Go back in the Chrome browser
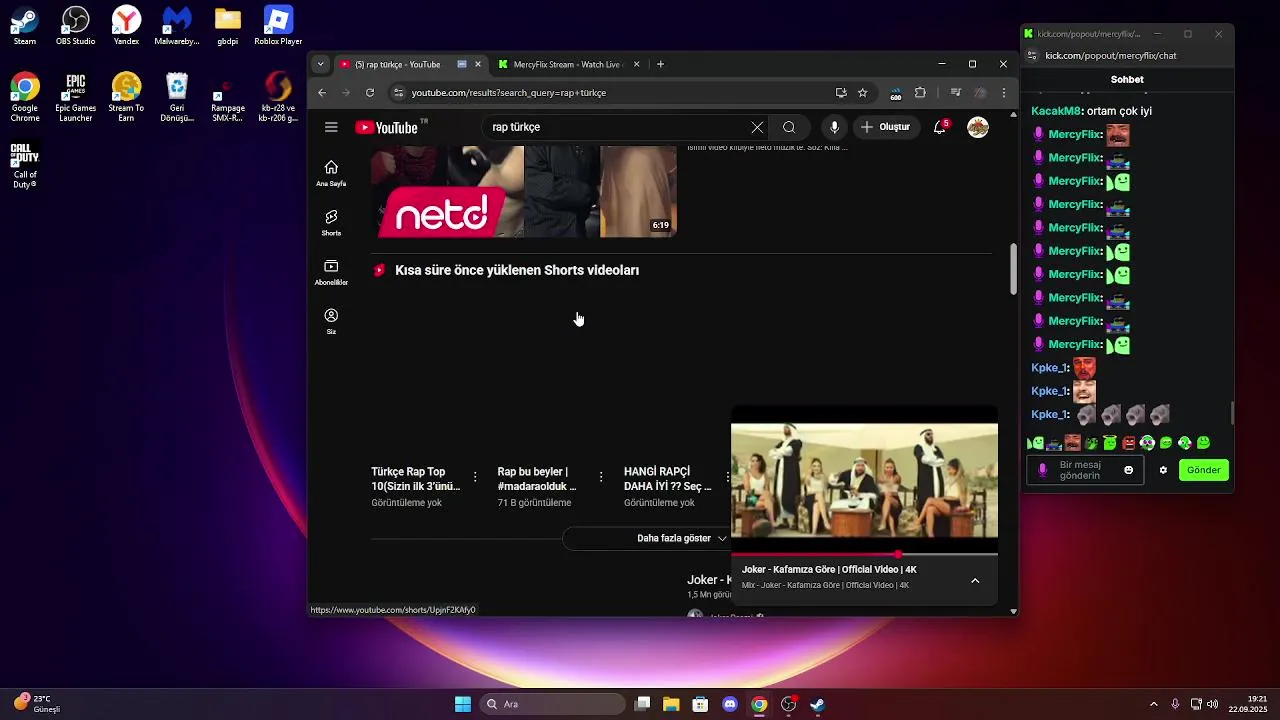This screenshot has width=1280, height=720. [x=322, y=92]
